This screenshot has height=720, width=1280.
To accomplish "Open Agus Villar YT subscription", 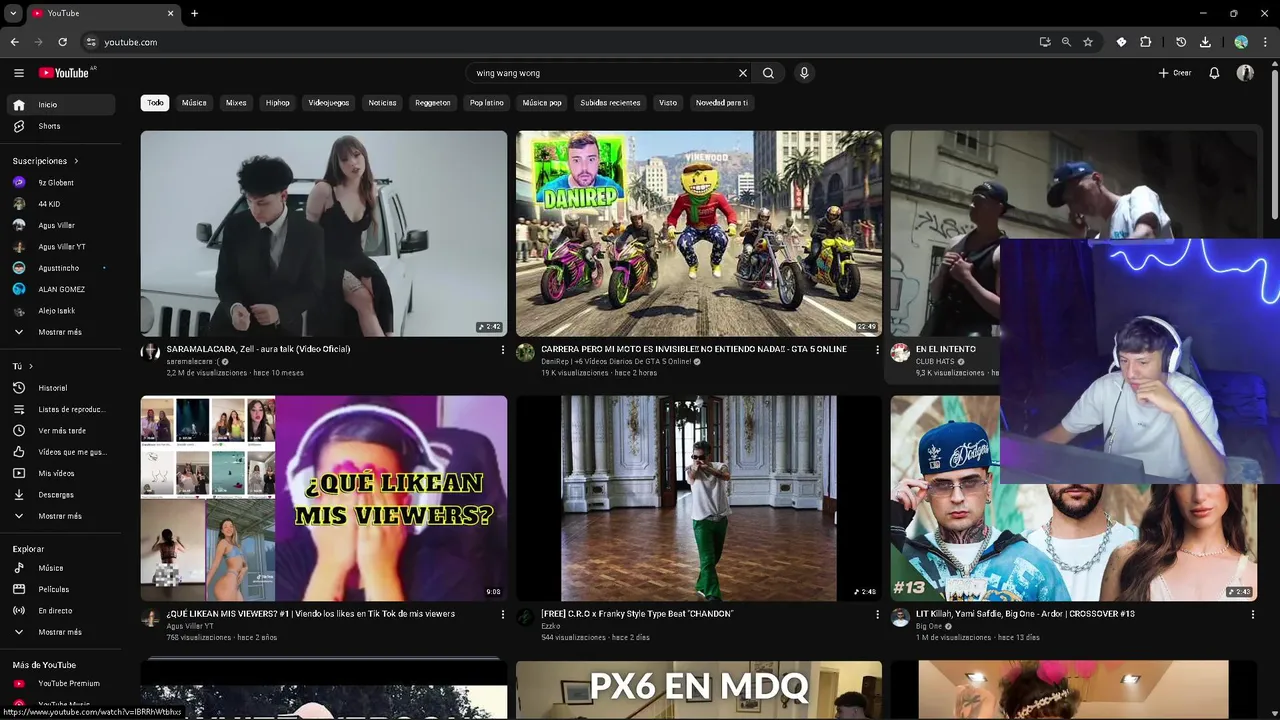I will pos(61,247).
